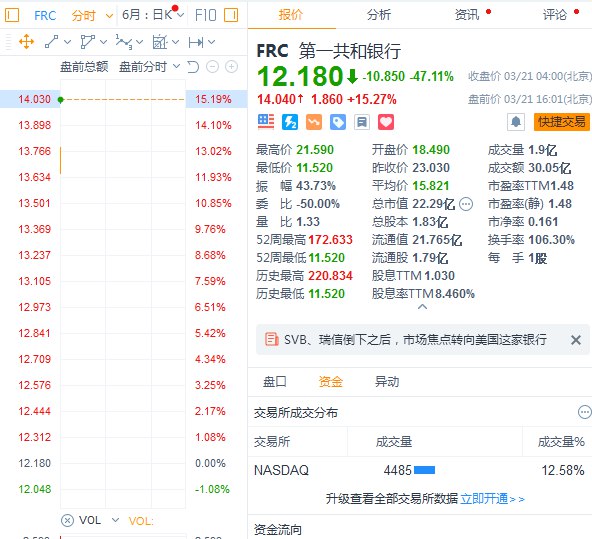The height and width of the screenshot is (539, 592).
Task: Open the 资金 tab
Action: click(x=330, y=382)
